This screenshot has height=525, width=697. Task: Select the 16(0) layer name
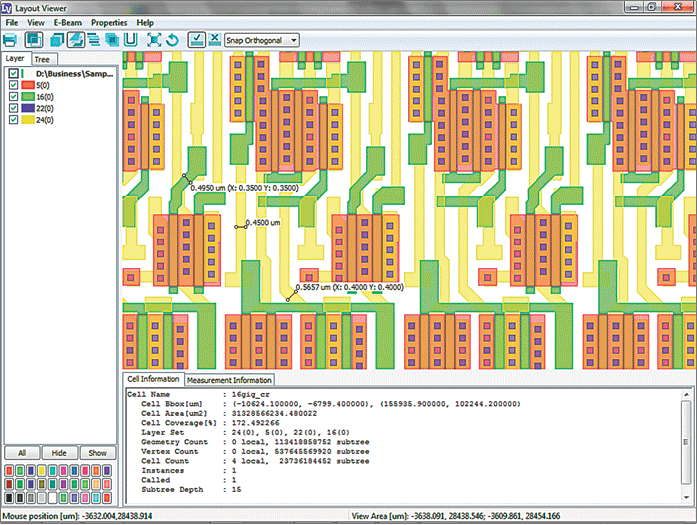(44, 96)
